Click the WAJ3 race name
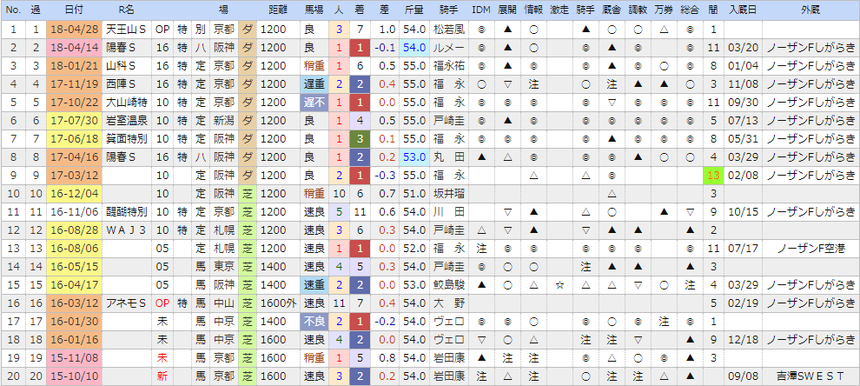860x386 pixels. [127, 230]
